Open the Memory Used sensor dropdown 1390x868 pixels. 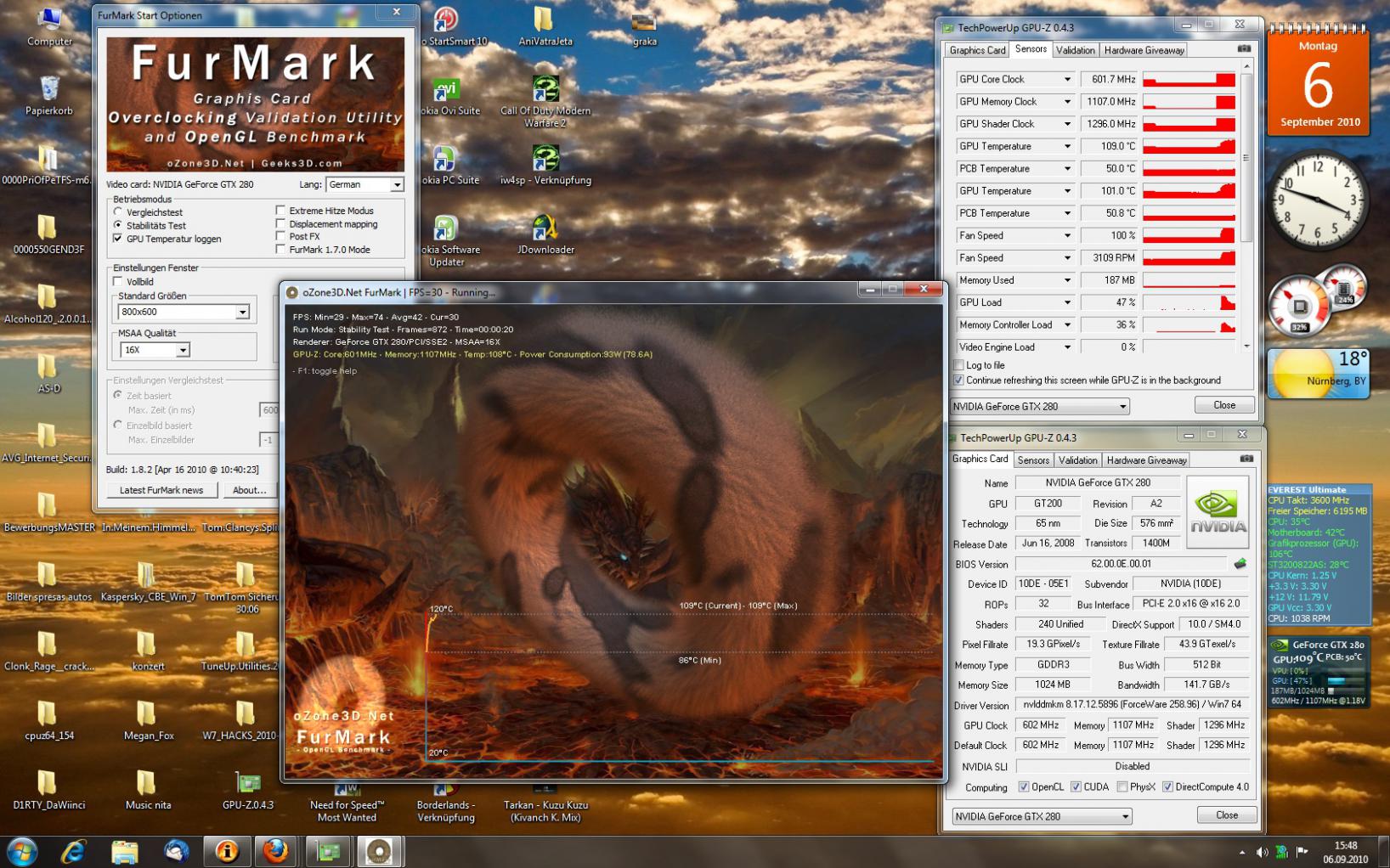point(1014,280)
